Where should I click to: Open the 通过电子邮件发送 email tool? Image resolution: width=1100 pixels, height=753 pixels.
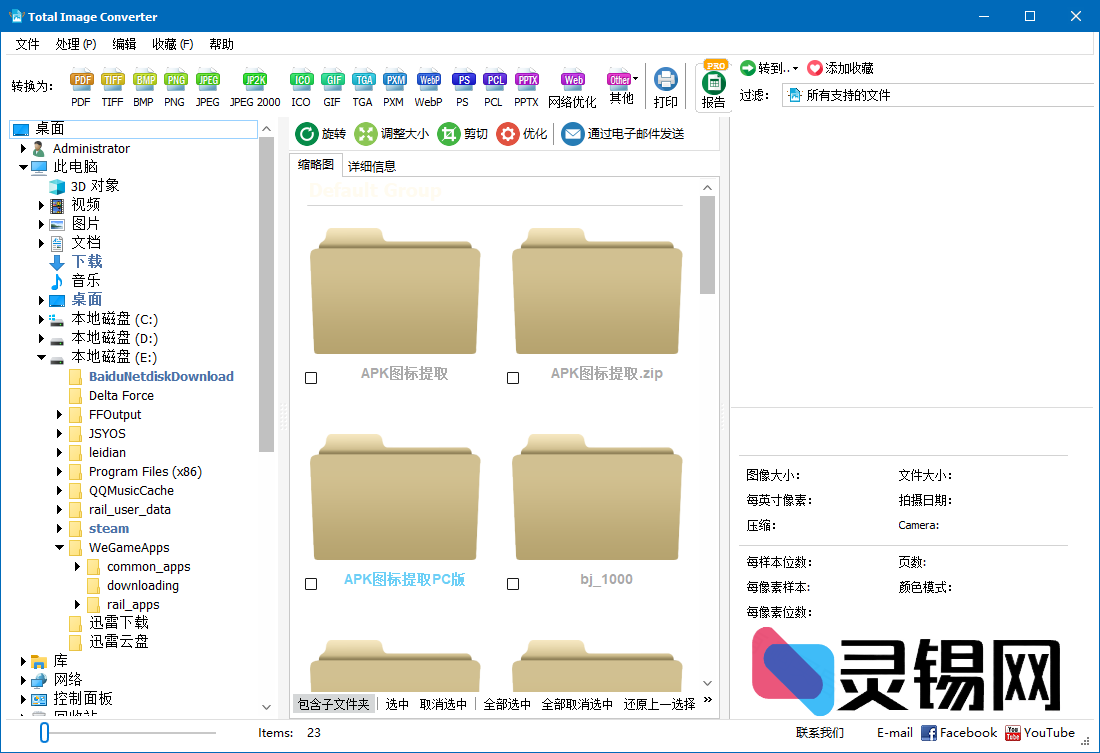click(621, 131)
